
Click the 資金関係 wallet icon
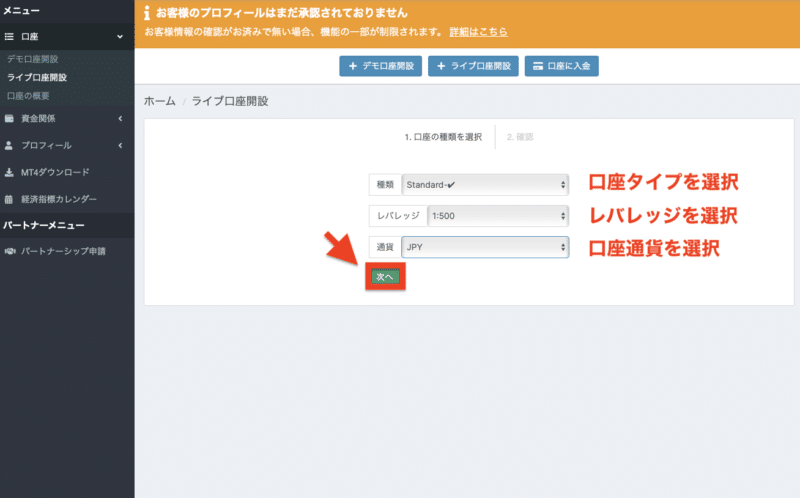pos(9,118)
